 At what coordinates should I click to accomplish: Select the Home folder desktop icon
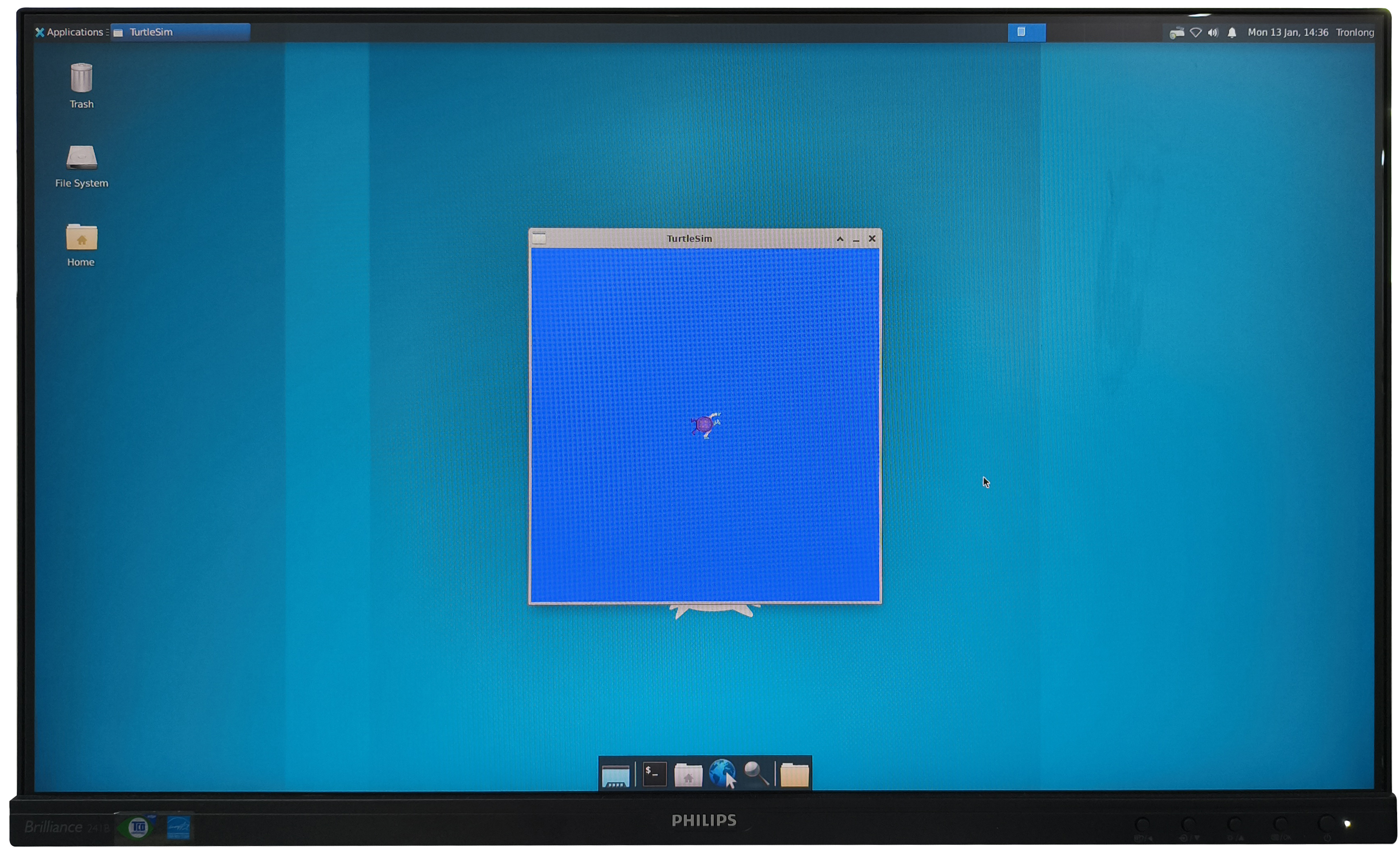[x=81, y=245]
